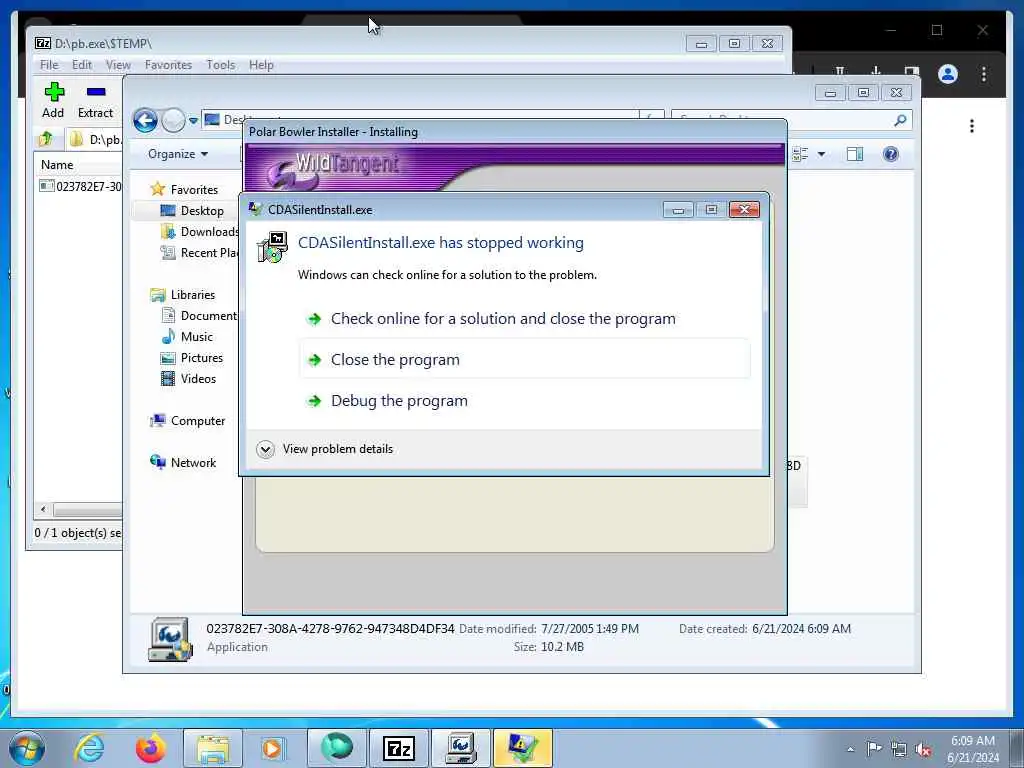Open the 7-Zip Edit menu
1024x768 pixels.
(x=82, y=65)
